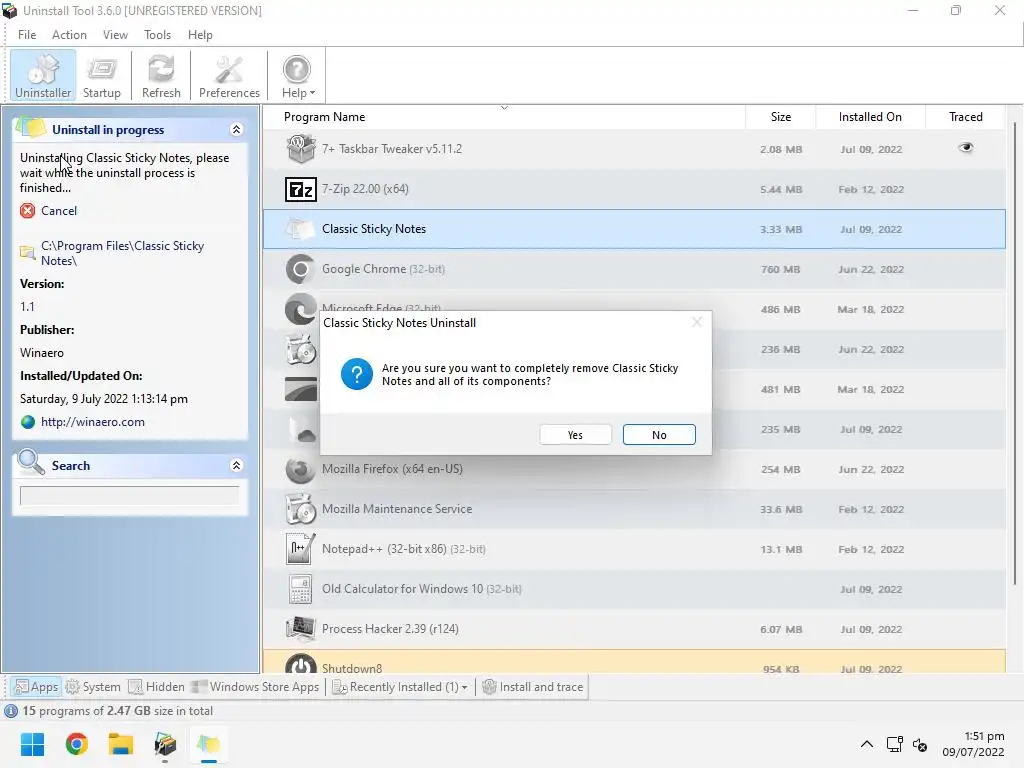Viewport: 1024px width, 768px height.
Task: Click the Mozilla Firefox program icon
Action: click(300, 470)
